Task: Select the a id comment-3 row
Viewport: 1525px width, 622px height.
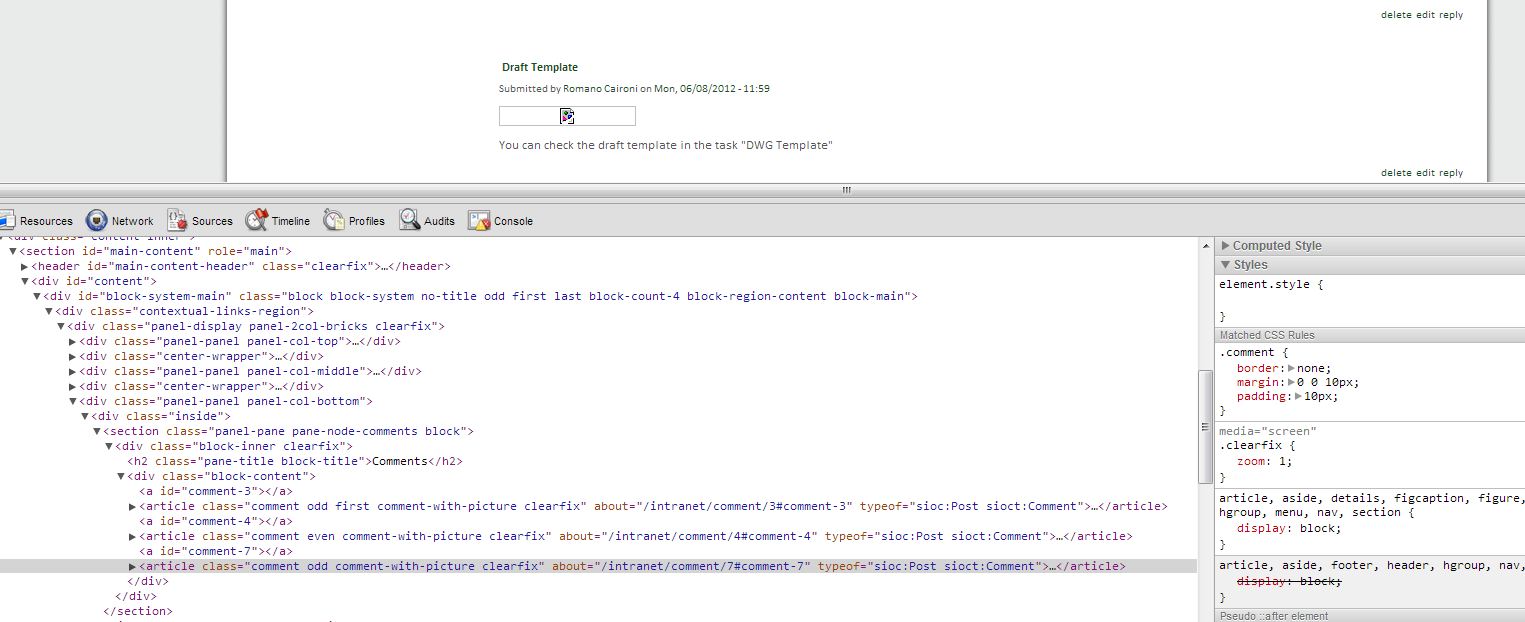Action: (x=215, y=491)
